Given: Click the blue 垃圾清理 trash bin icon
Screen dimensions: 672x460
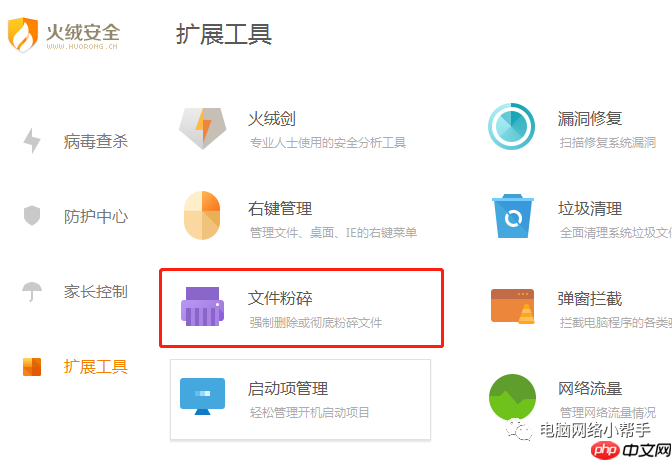Looking at the screenshot, I should click(x=513, y=216).
